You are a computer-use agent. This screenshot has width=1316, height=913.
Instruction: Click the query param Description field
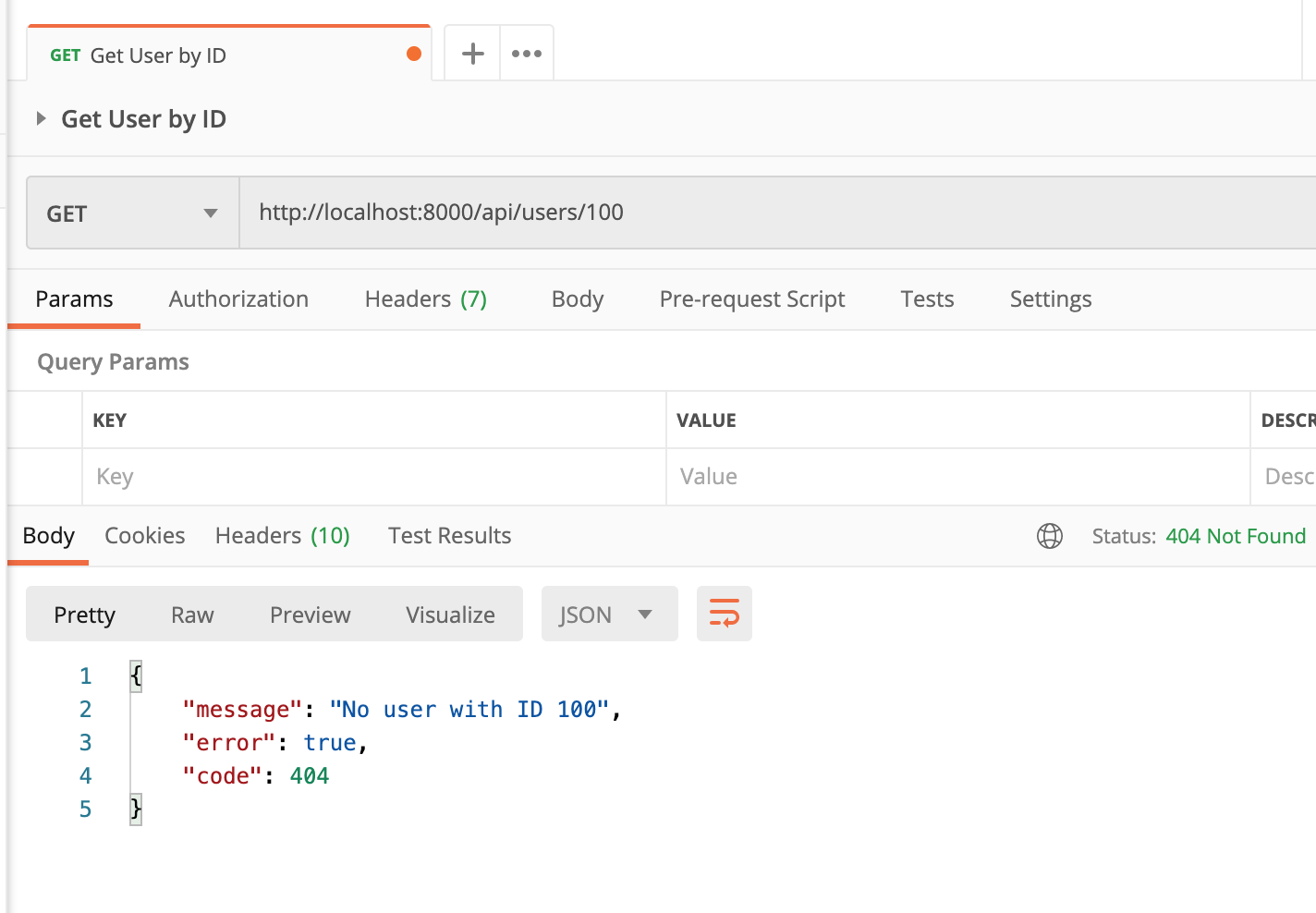click(1285, 477)
